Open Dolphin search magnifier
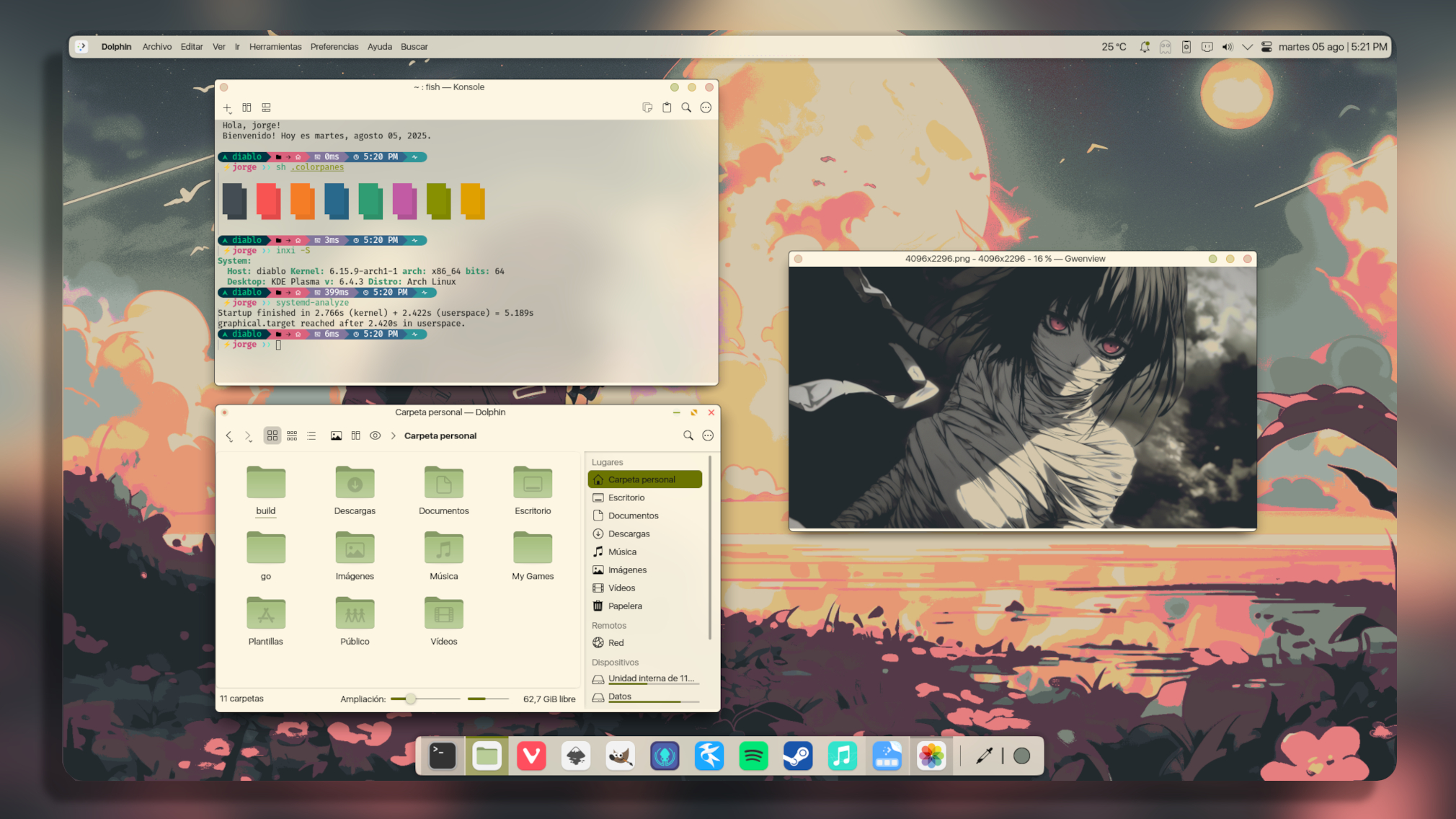 (688, 435)
